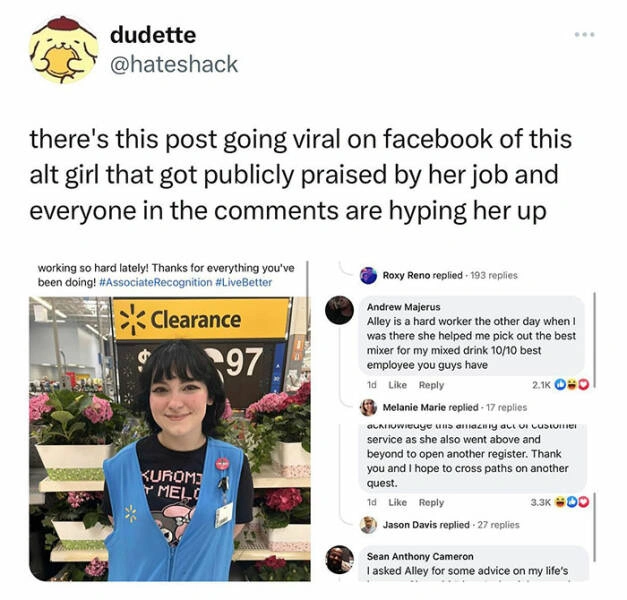Open the three-dot more options menu

click(x=585, y=35)
